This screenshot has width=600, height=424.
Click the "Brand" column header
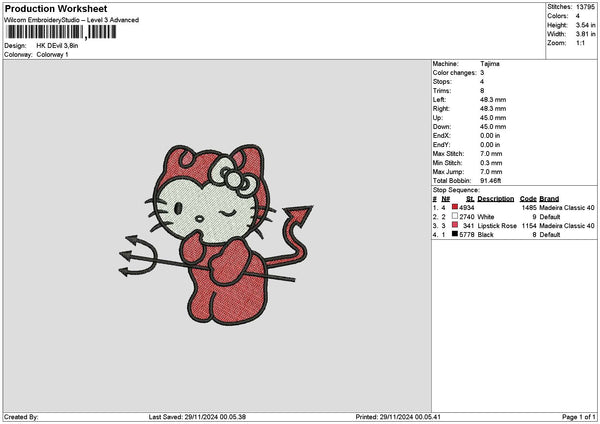[549, 199]
